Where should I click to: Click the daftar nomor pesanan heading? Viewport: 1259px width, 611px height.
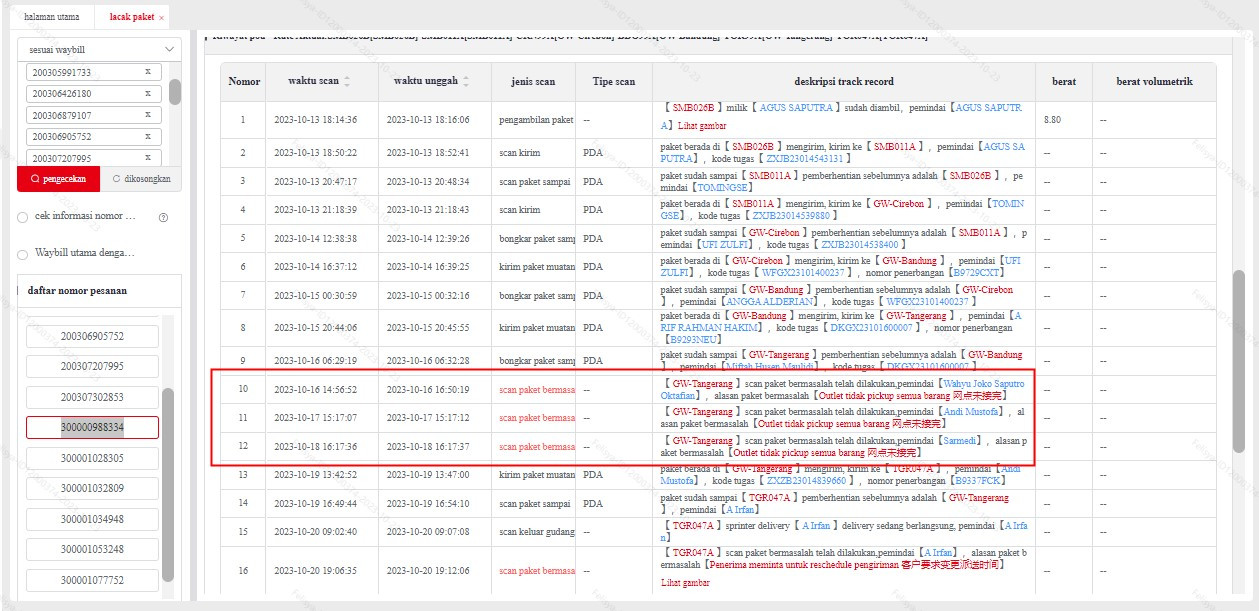point(77,291)
